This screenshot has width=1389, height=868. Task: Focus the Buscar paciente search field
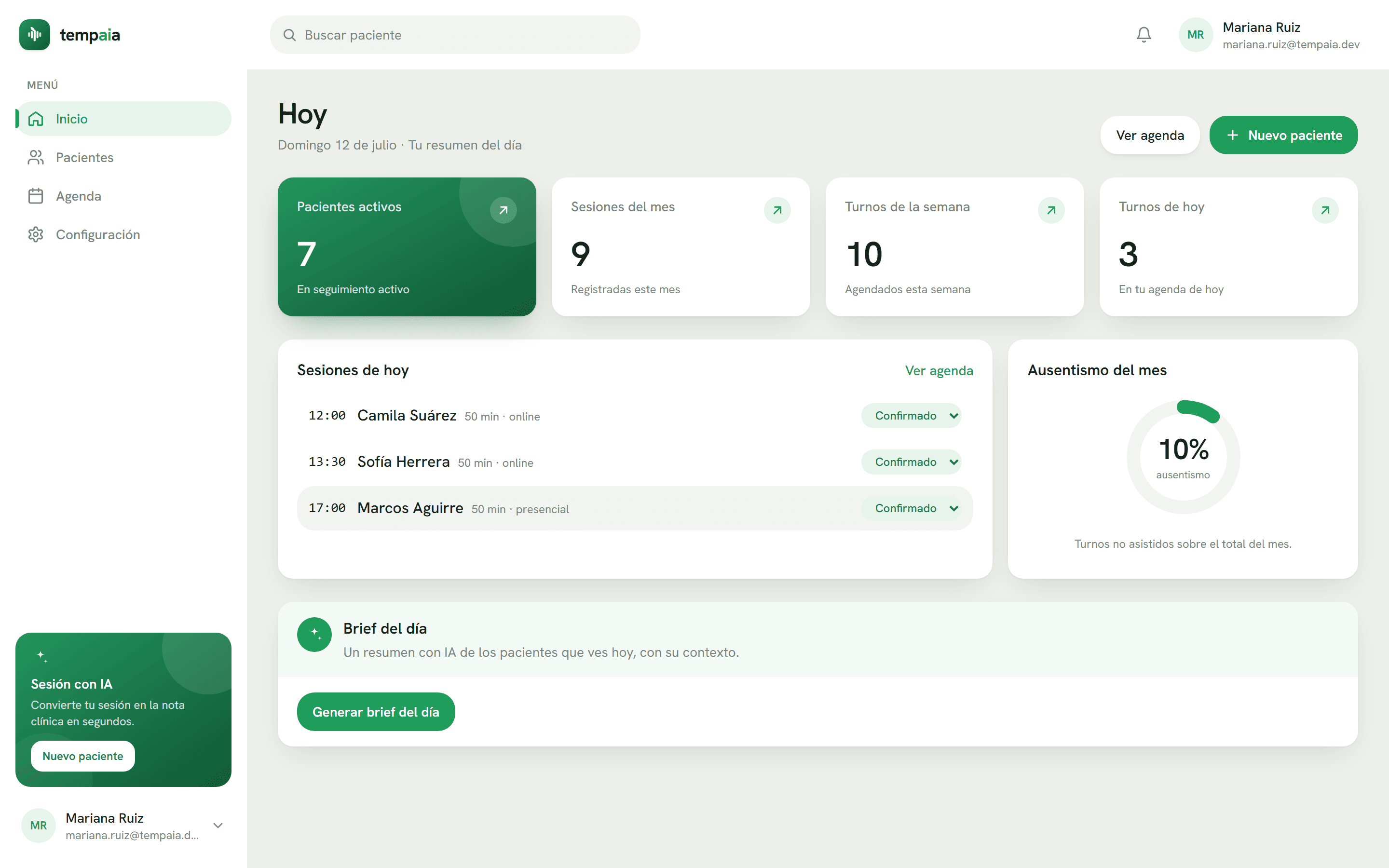[x=455, y=35]
